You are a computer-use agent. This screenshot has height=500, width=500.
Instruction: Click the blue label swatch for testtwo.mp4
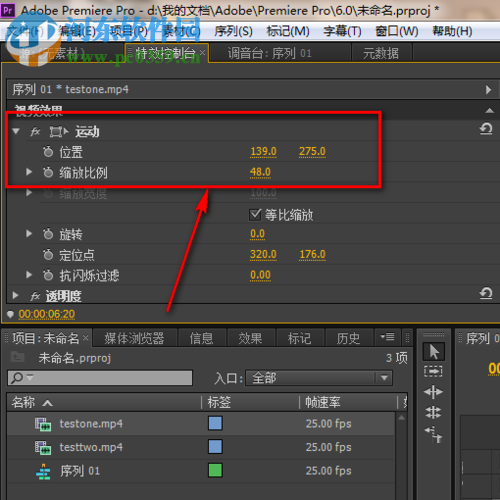click(215, 447)
